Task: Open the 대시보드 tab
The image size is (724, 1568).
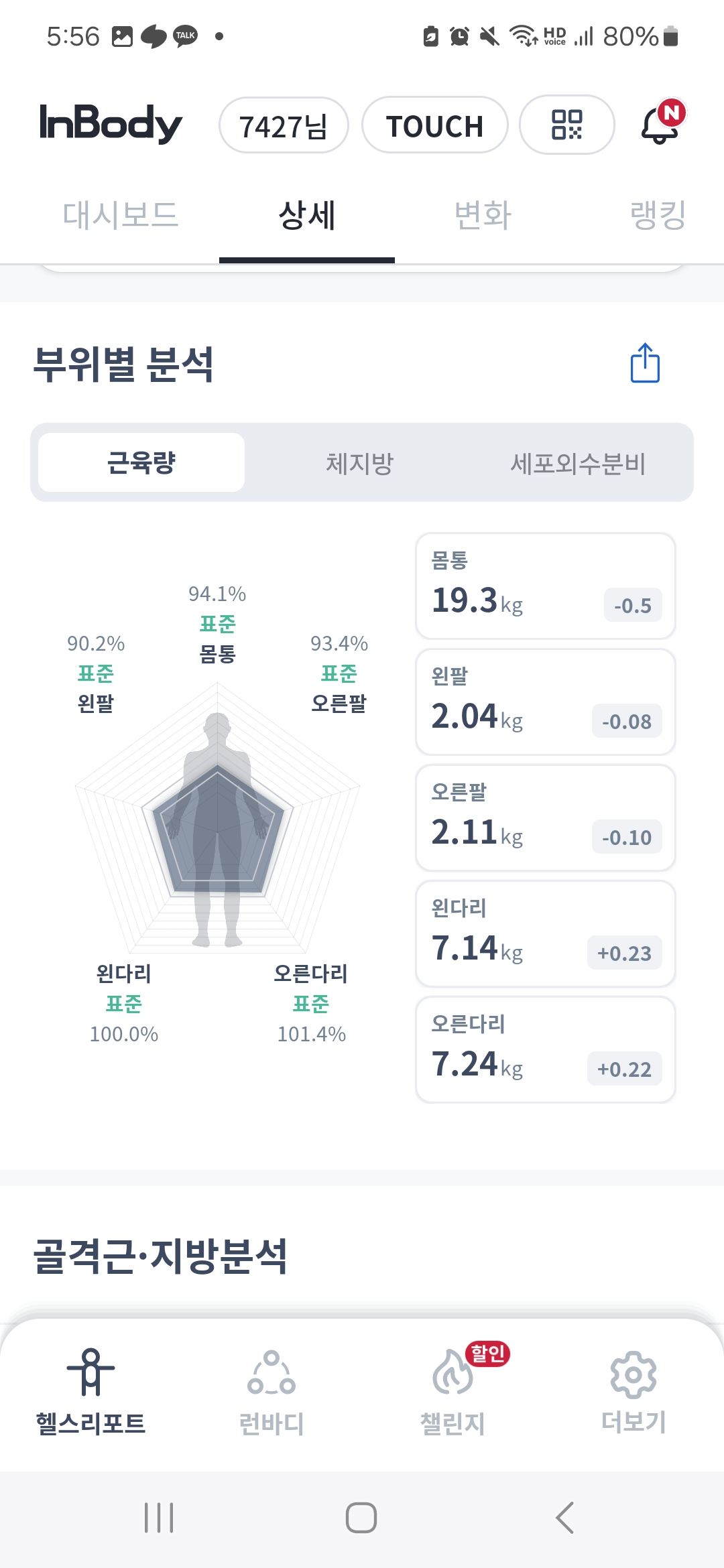Action: coord(121,216)
